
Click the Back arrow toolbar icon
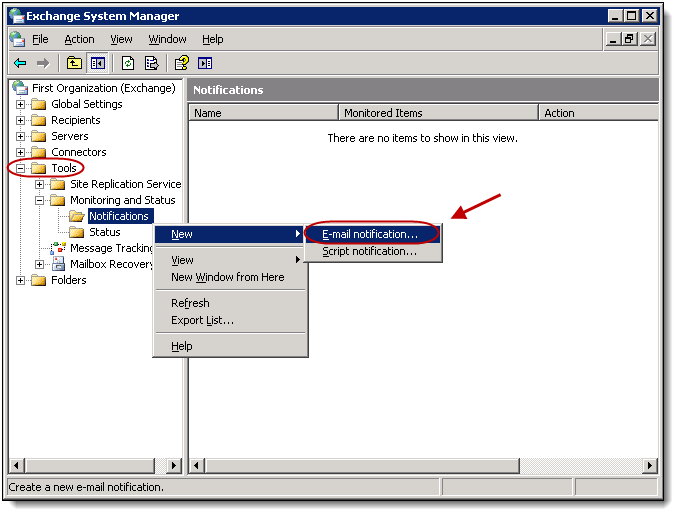point(20,64)
